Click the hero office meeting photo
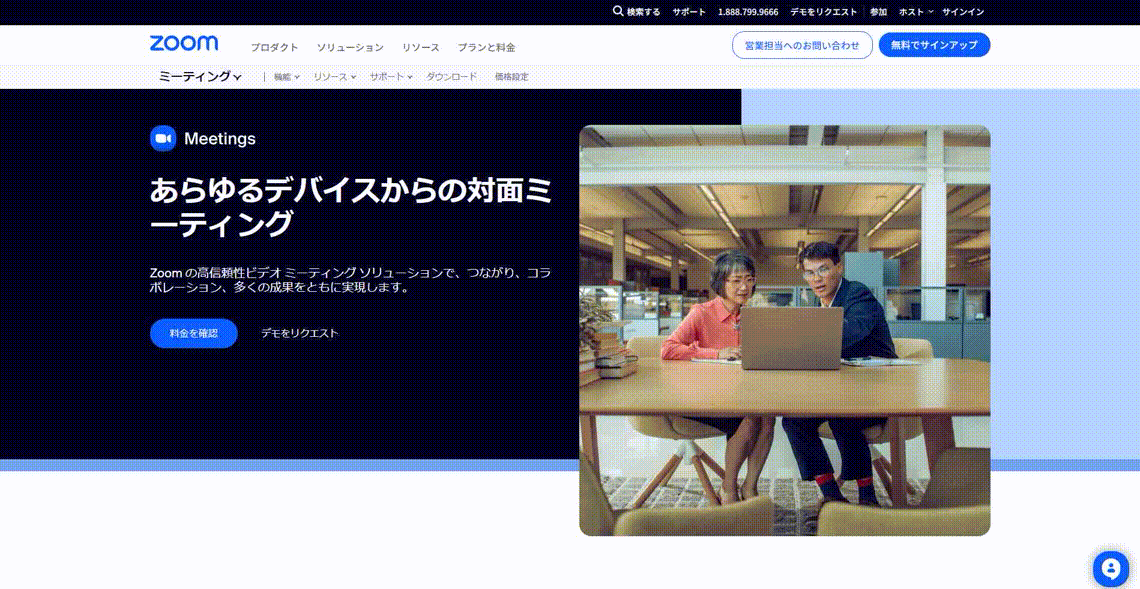Viewport: 1140px width, 589px height. point(784,331)
